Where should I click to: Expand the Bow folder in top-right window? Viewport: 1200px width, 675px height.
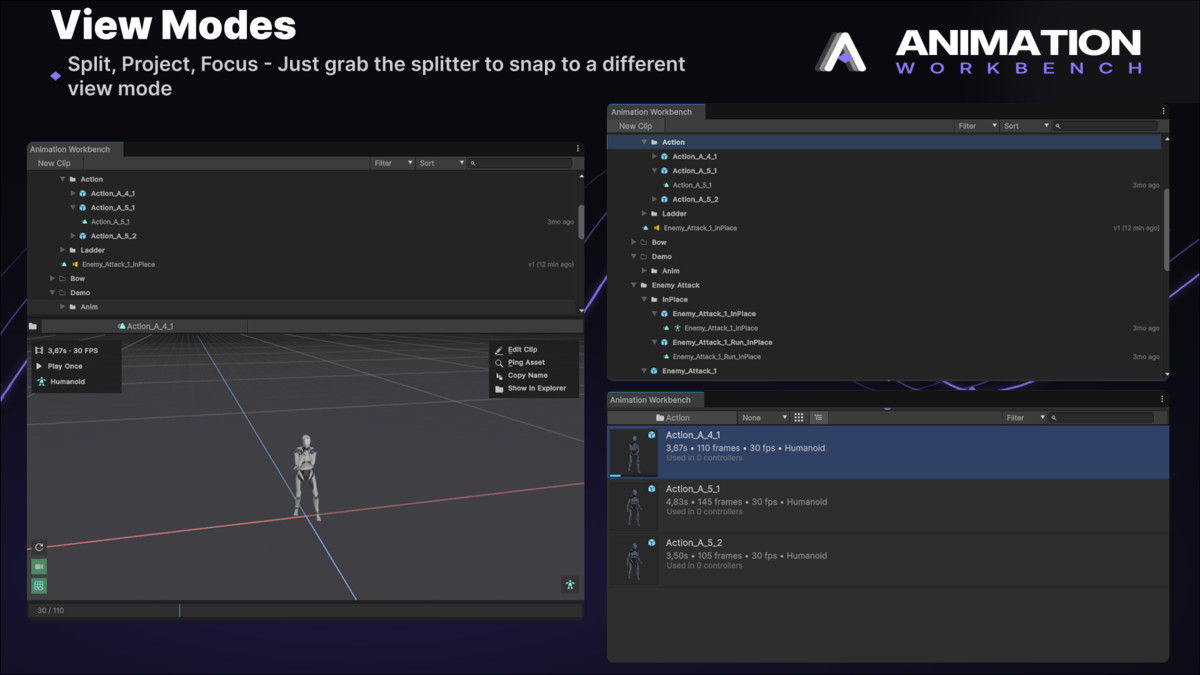pos(634,243)
